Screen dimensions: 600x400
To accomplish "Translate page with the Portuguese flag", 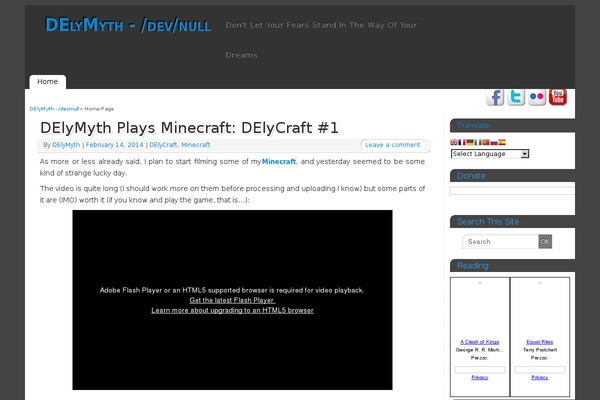I will (486, 142).
